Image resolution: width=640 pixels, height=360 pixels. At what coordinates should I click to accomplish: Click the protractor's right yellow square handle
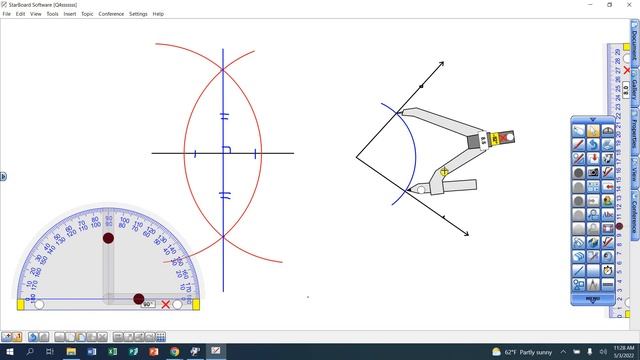(x=196, y=304)
